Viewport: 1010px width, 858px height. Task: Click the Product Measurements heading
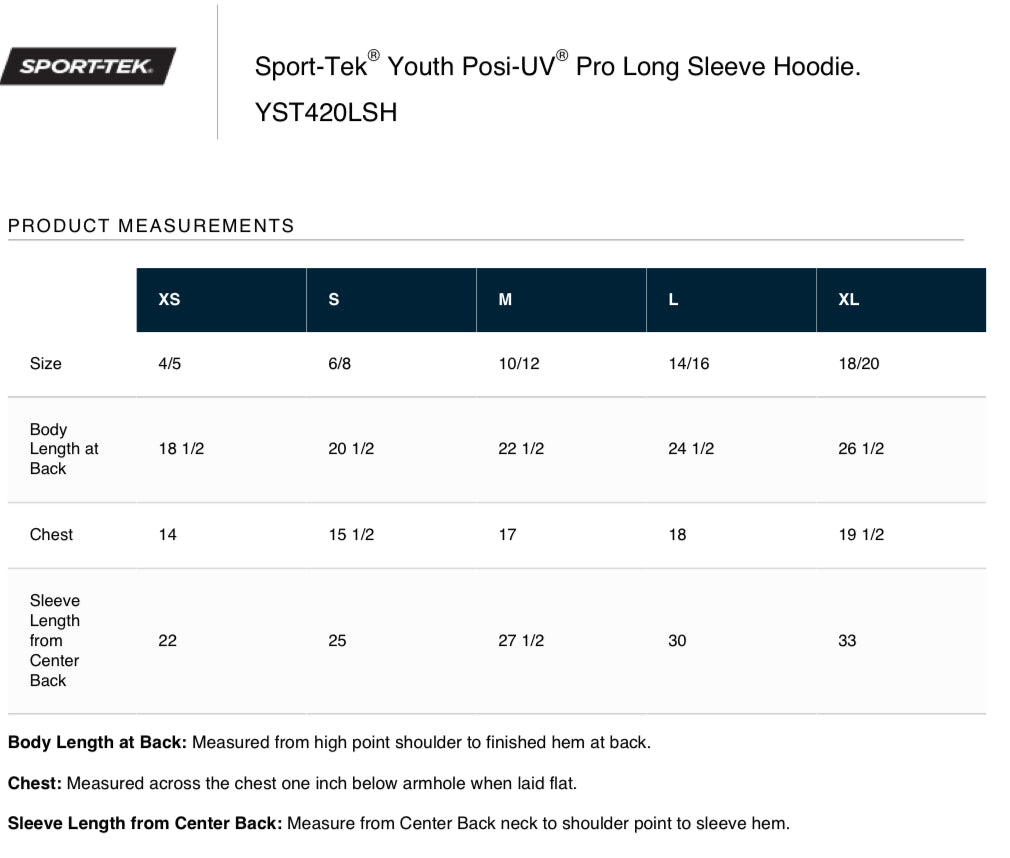click(151, 225)
